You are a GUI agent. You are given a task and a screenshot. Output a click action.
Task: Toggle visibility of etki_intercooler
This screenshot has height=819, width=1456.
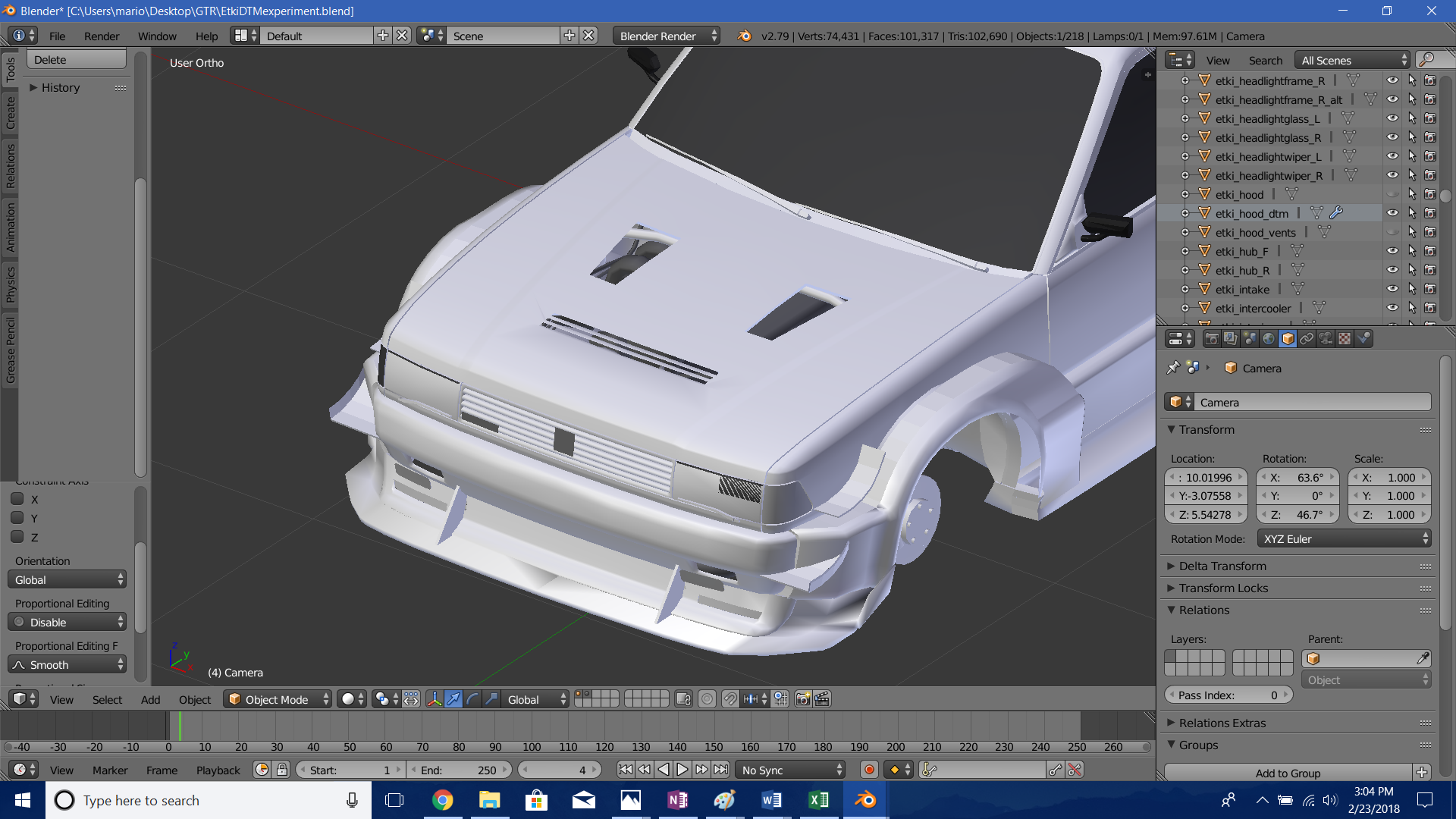(x=1392, y=308)
